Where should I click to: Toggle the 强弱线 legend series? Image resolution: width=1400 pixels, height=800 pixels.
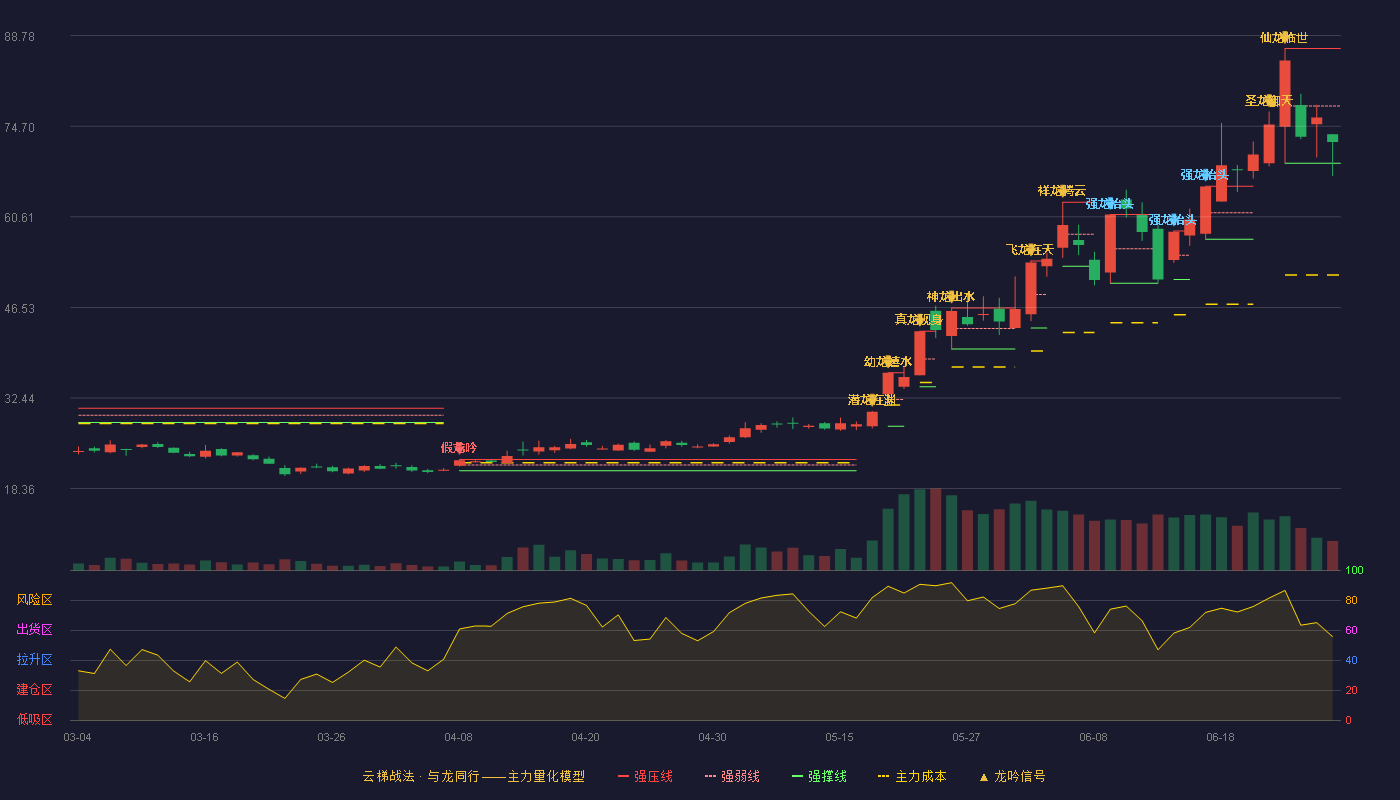(x=732, y=776)
